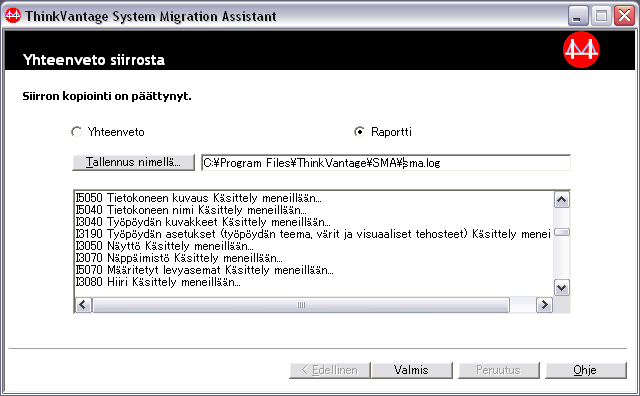Select the Yhteenveto radio button

click(x=76, y=132)
